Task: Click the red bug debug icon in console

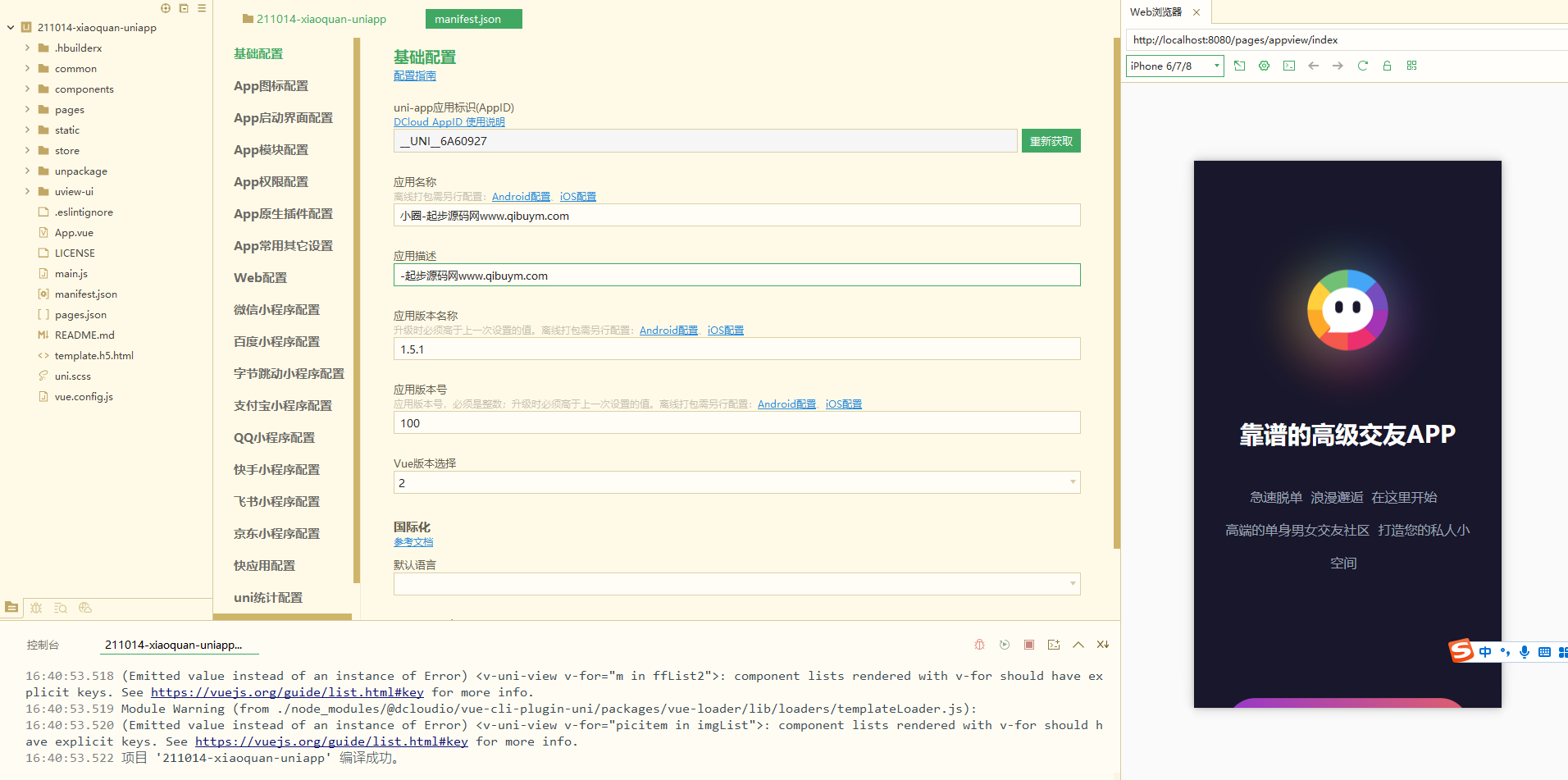Action: tap(979, 645)
